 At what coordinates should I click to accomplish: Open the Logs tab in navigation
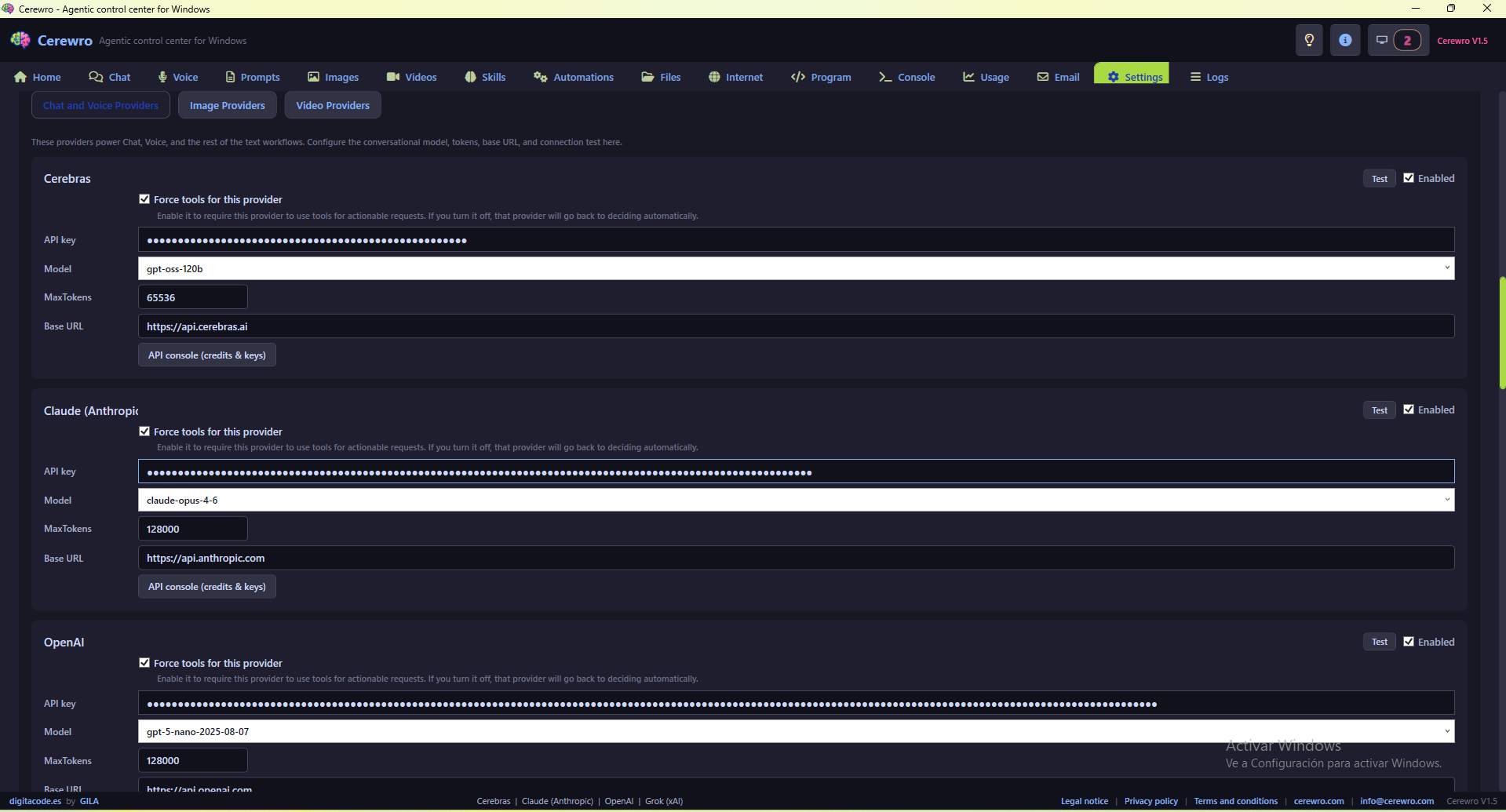click(x=1209, y=77)
